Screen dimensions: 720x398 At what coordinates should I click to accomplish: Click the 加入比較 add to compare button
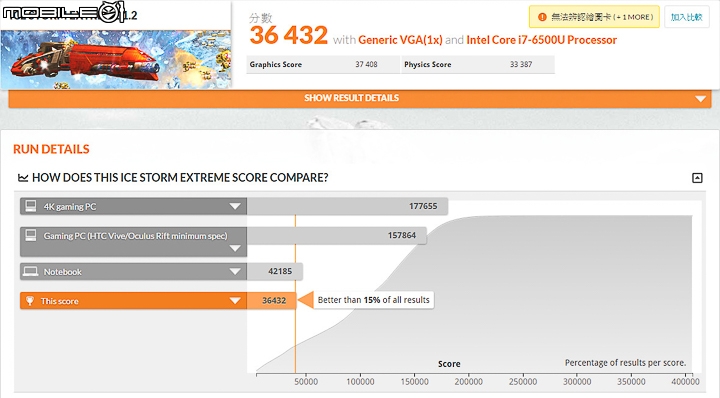[686, 17]
